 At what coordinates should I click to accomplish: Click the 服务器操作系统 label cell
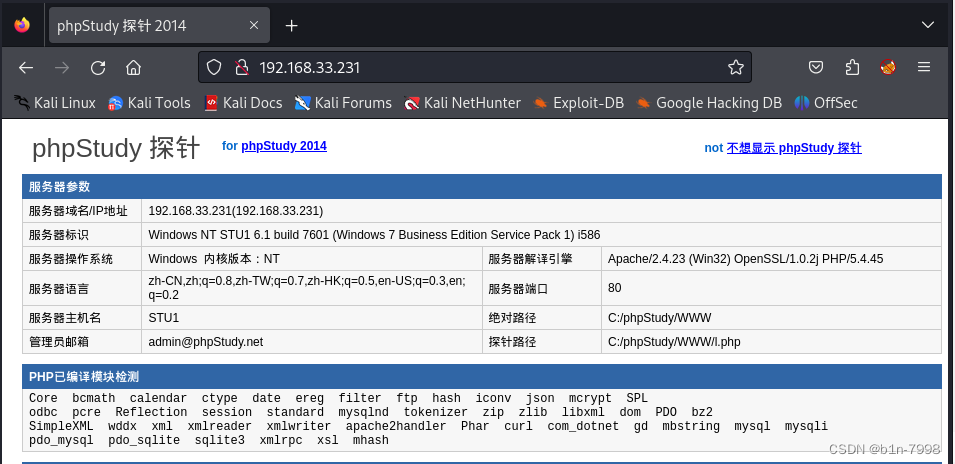click(x=82, y=259)
